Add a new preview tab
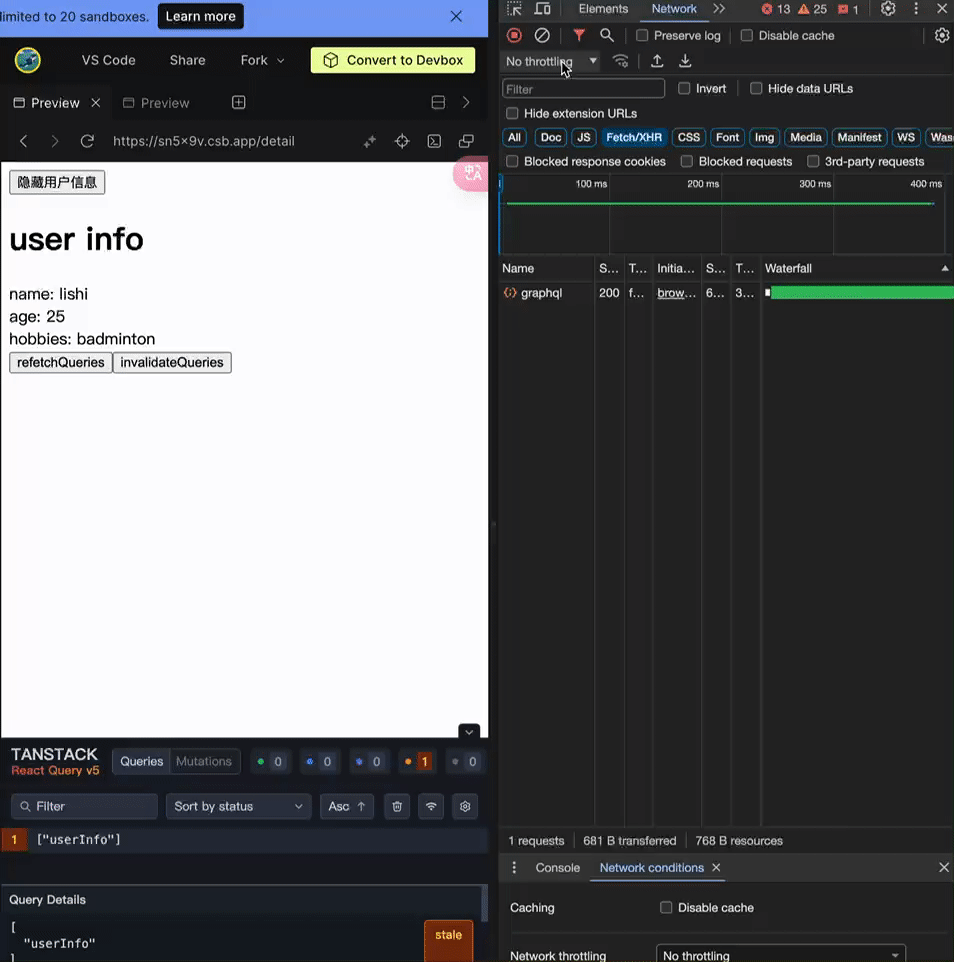The width and height of the screenshot is (954, 962). pos(239,102)
